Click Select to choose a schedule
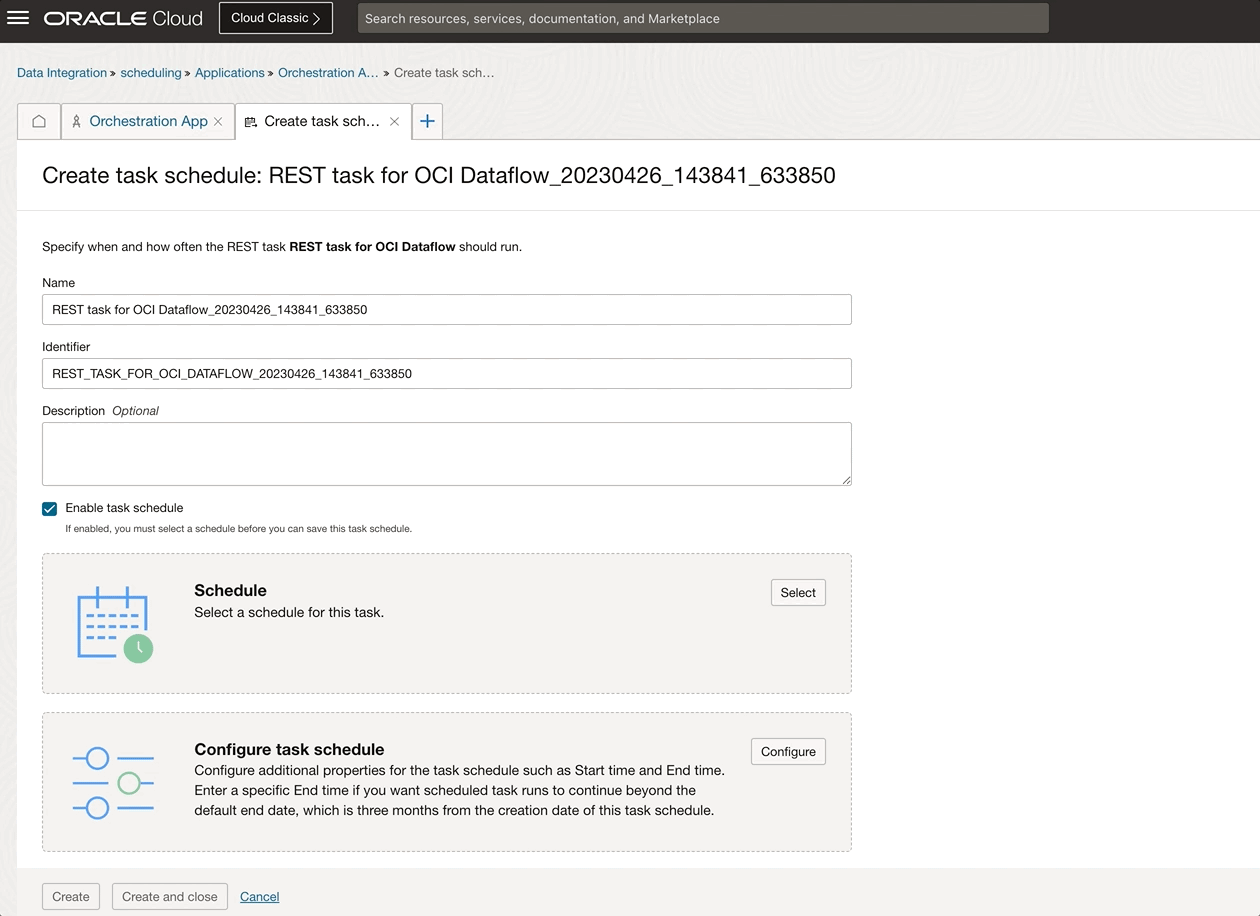 [x=797, y=592]
